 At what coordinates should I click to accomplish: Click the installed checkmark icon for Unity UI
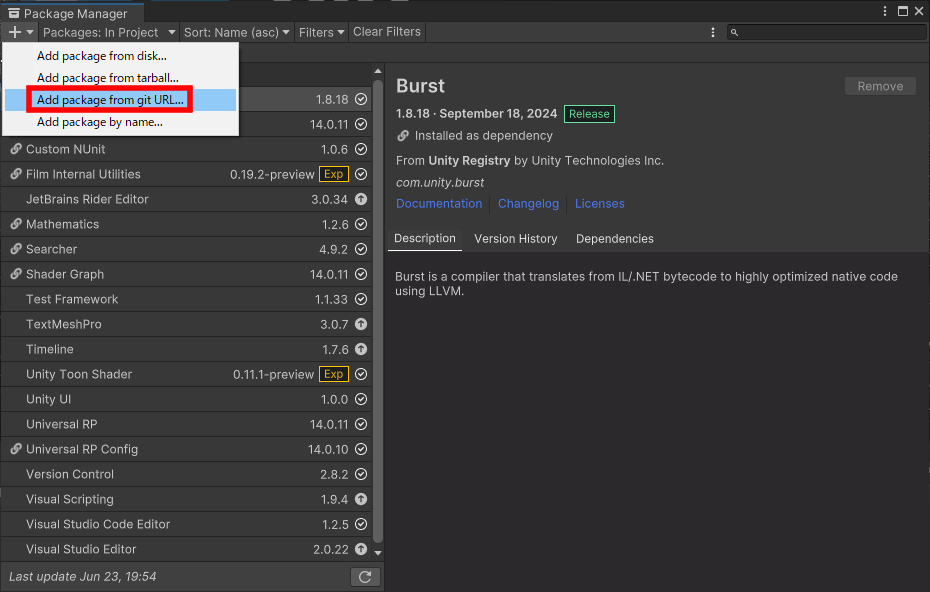click(x=361, y=399)
